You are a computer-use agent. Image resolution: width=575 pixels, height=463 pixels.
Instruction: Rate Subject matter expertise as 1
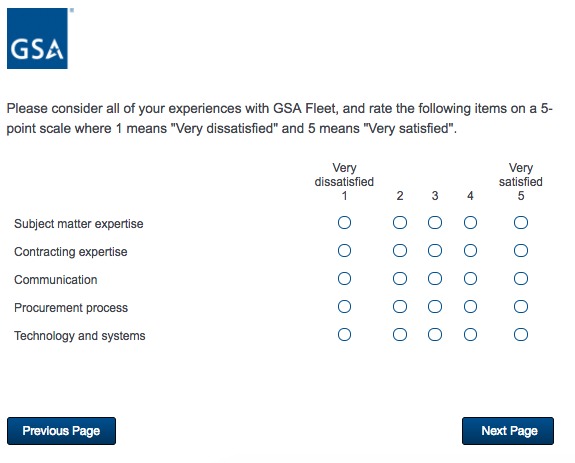pos(344,223)
